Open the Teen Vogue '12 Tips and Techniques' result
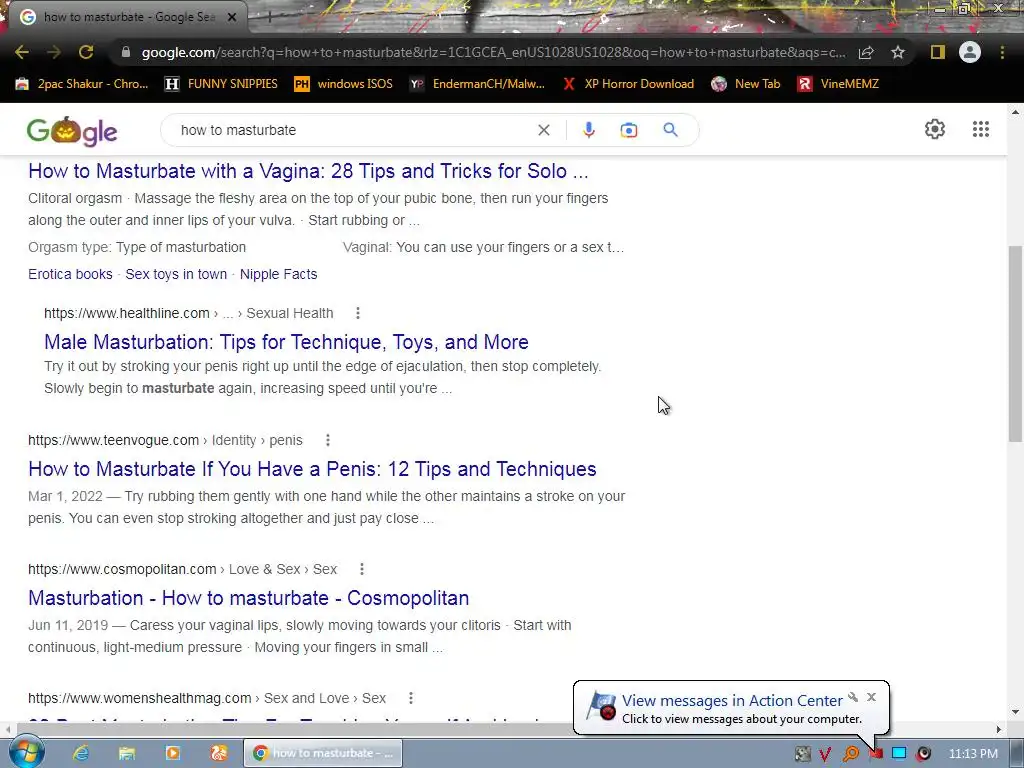The width and height of the screenshot is (1024, 768). 312,469
